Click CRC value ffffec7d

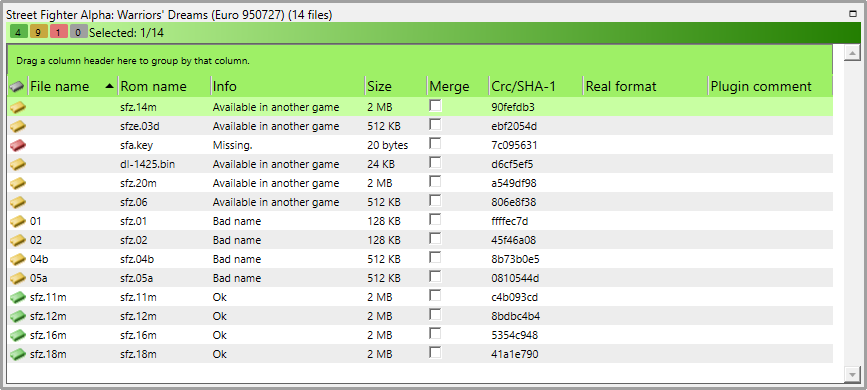click(509, 221)
